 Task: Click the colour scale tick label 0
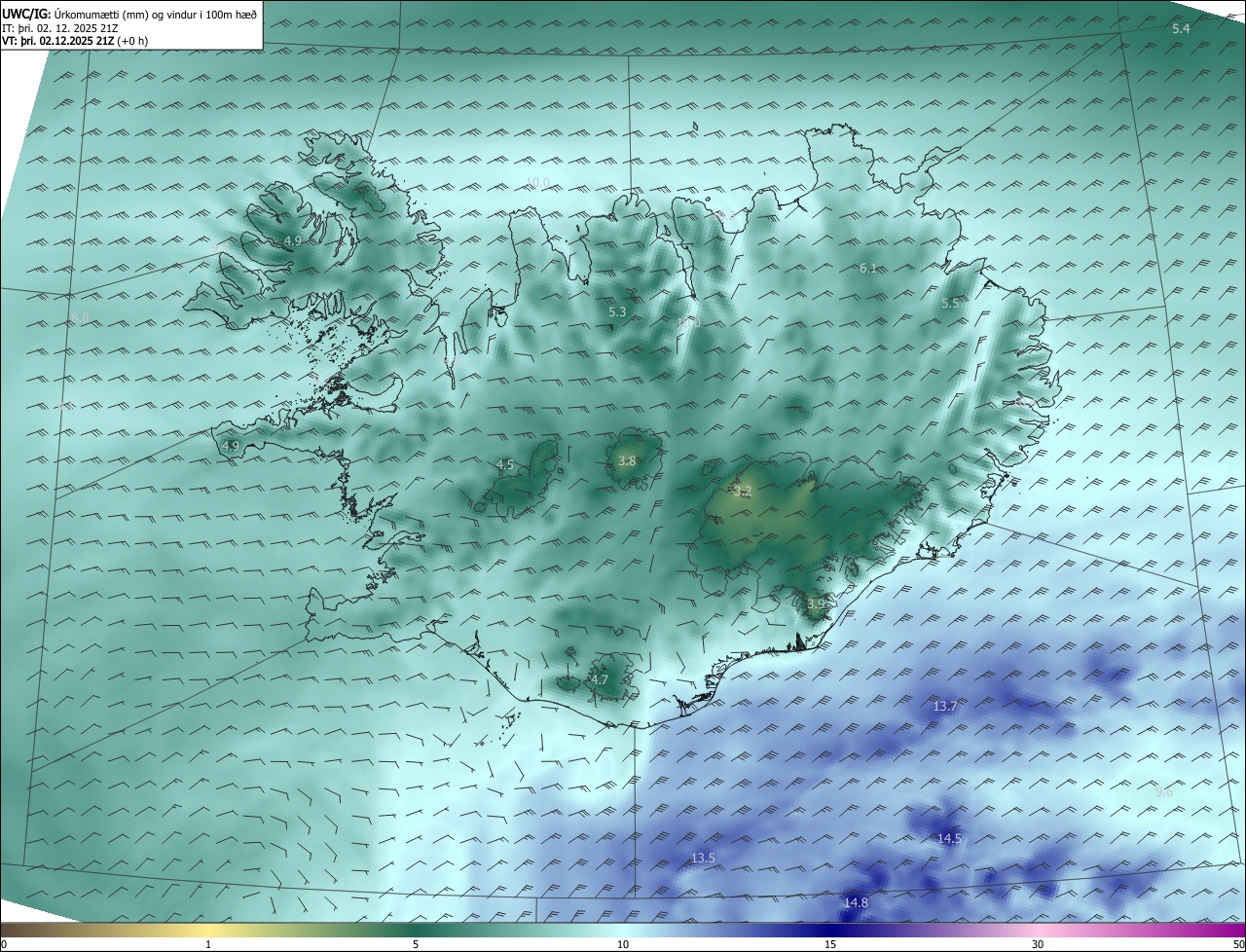tap(4, 944)
